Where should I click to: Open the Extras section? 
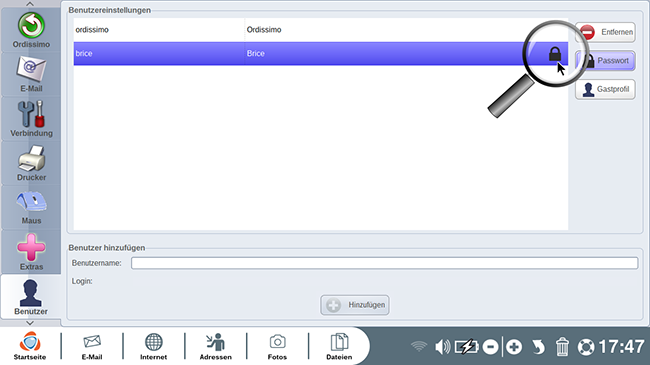[x=31, y=252]
